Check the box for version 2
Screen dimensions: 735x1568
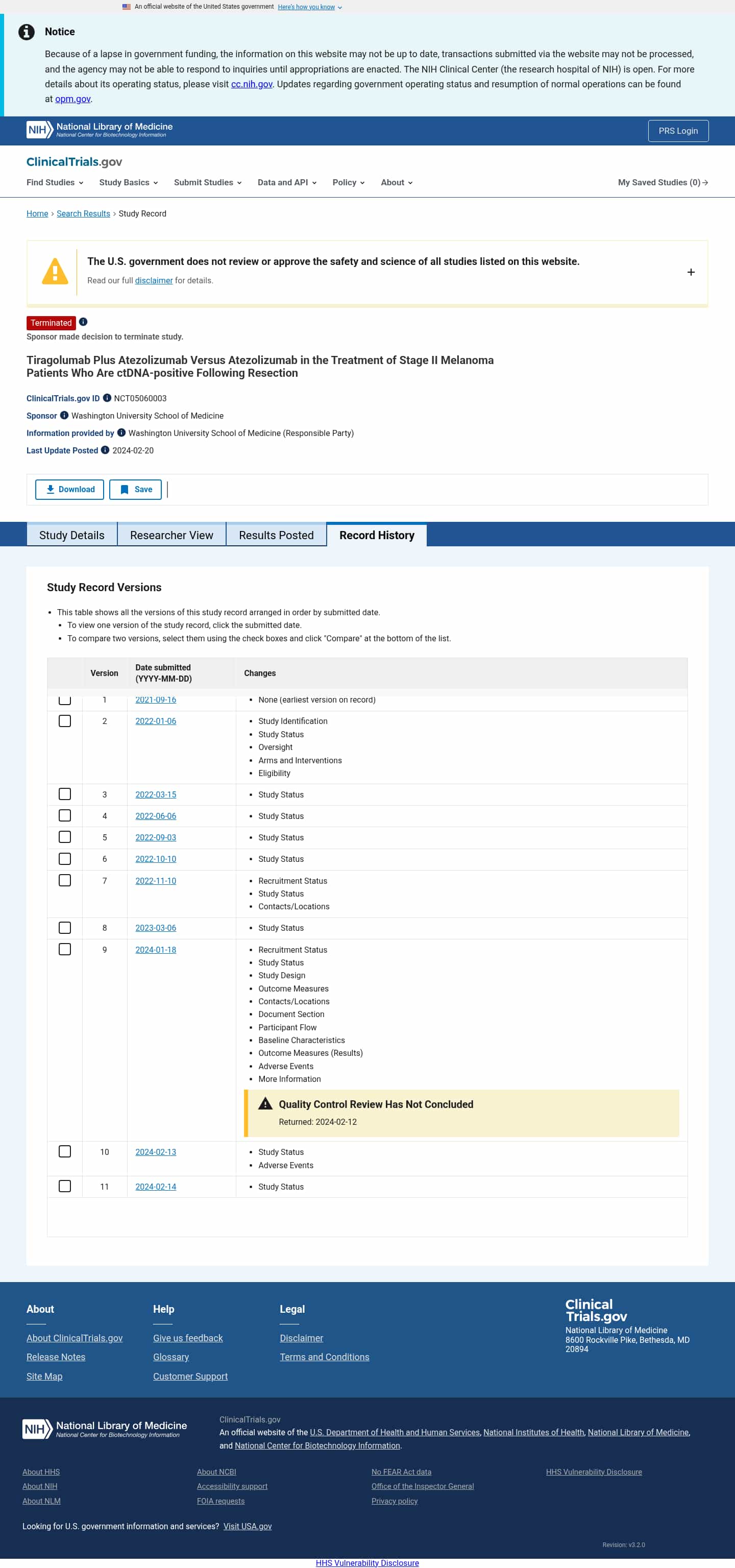(x=64, y=721)
